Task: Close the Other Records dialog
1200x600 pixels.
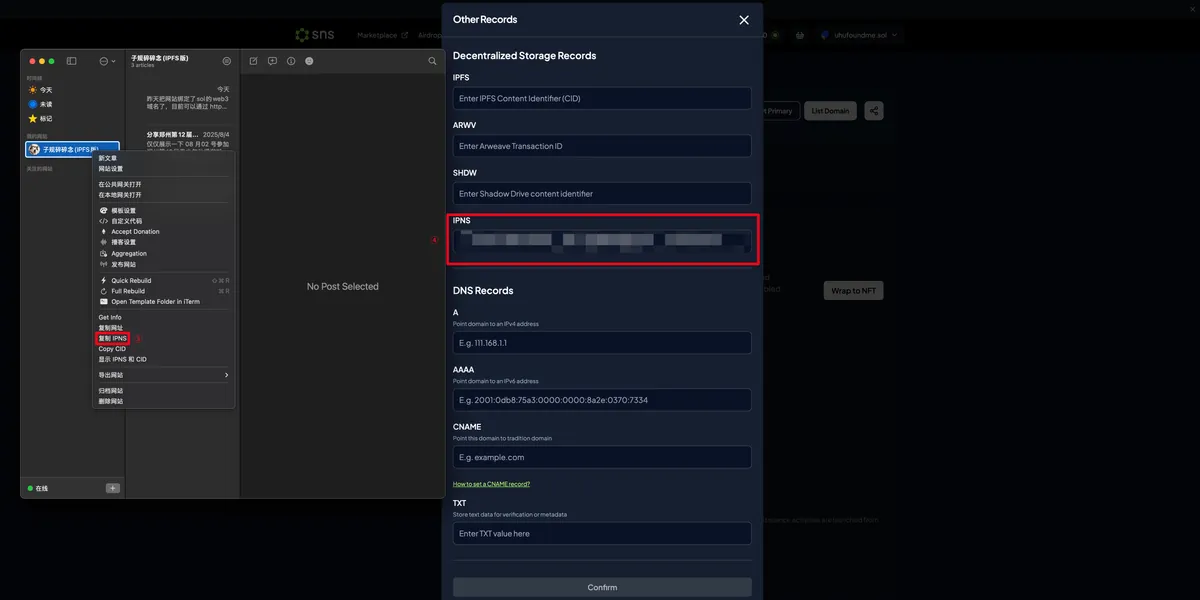Action: click(743, 20)
